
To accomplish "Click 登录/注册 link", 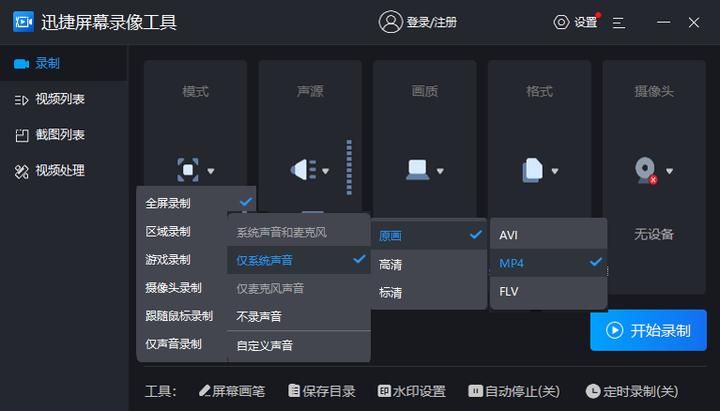I will pyautogui.click(x=432, y=22).
